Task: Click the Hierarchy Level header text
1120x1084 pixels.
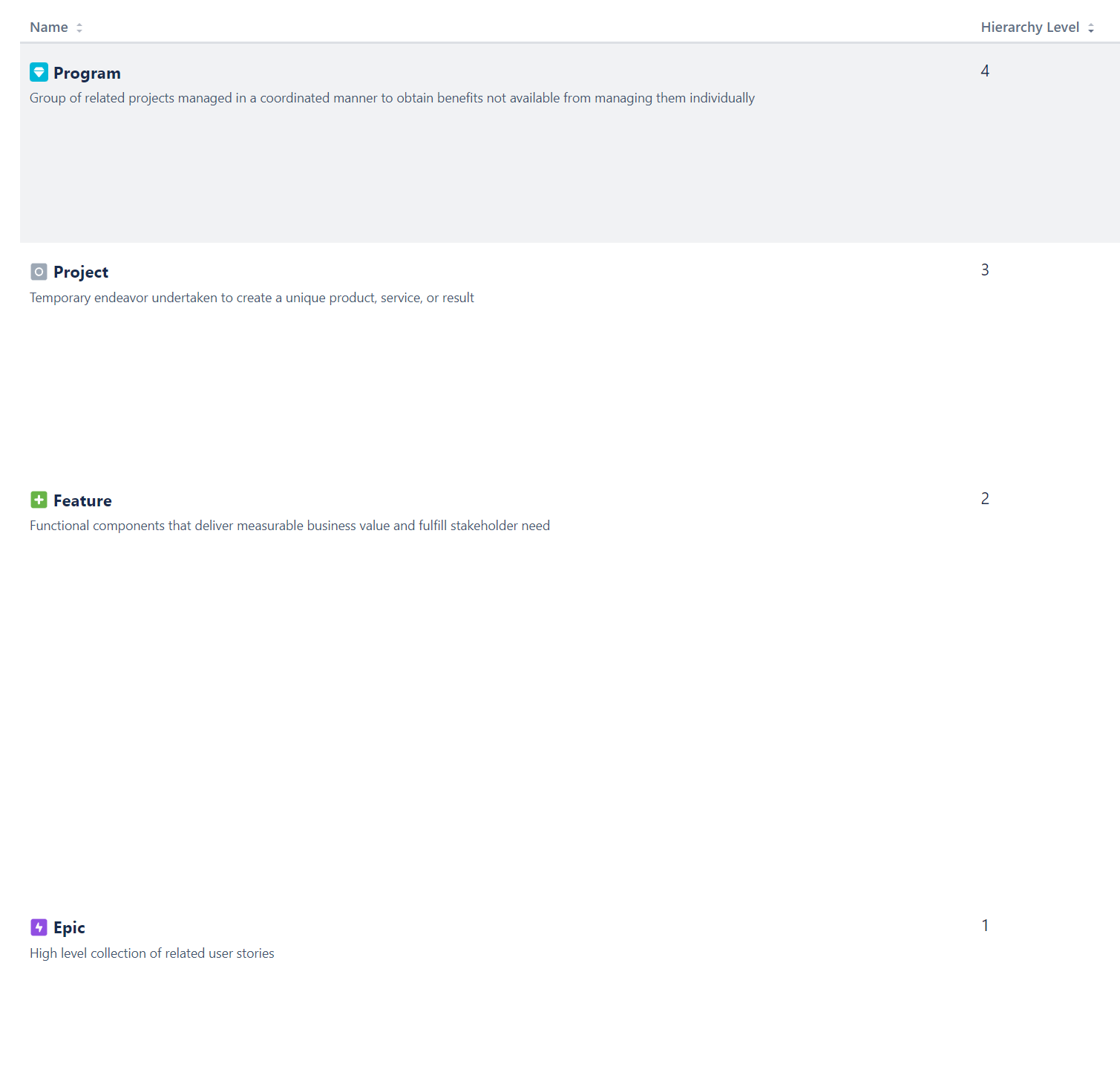Action: [x=1029, y=27]
